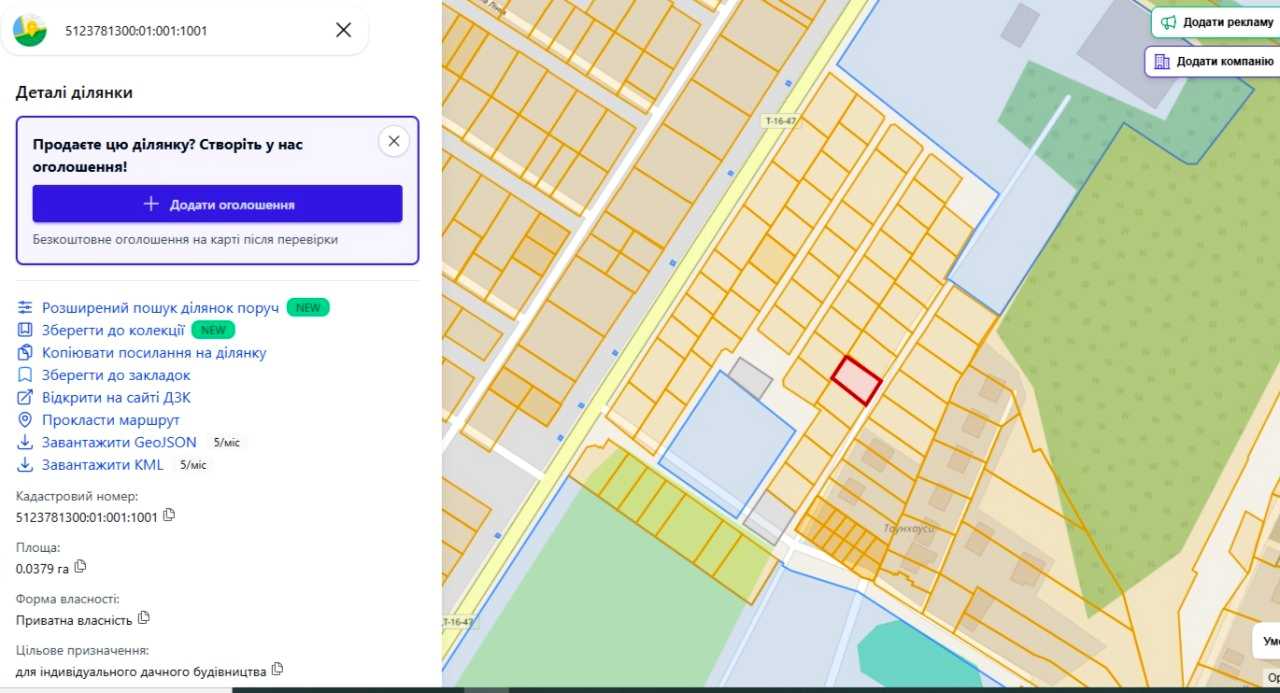
Task: Click "Додати компанію" on the map
Action: point(1213,61)
